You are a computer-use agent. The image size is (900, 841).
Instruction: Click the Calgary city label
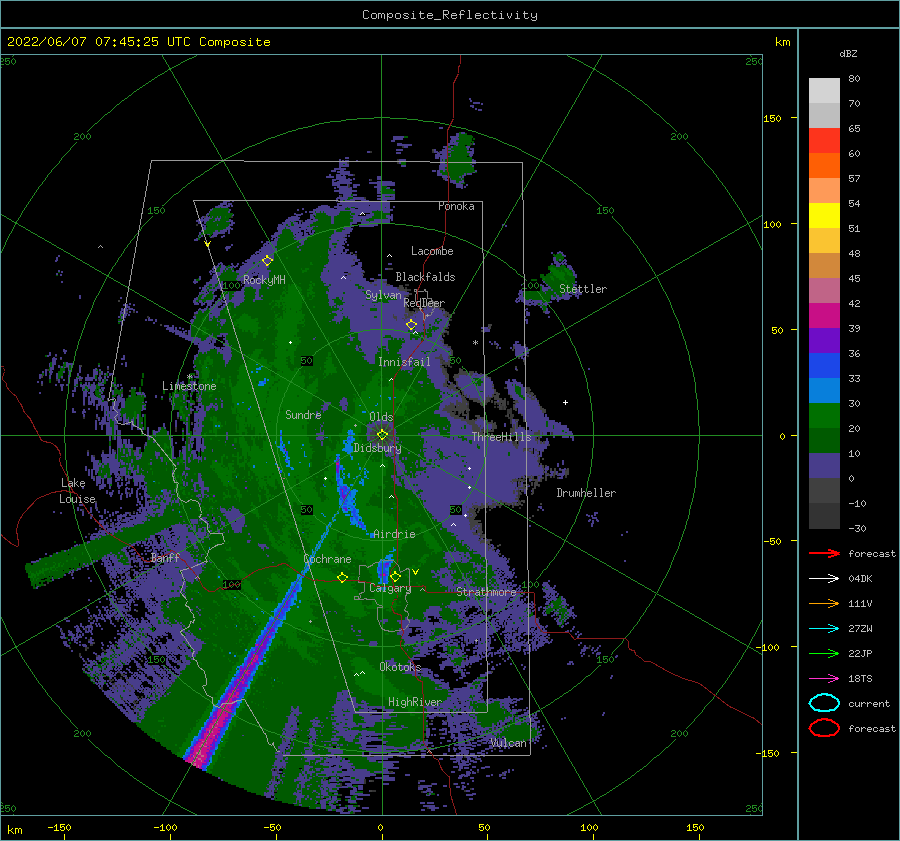tap(390, 588)
